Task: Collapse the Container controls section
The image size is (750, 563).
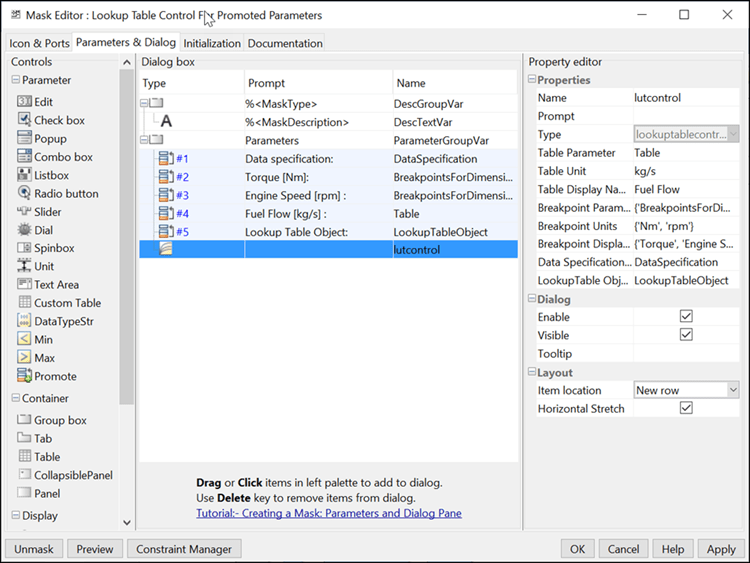Action: (x=15, y=398)
